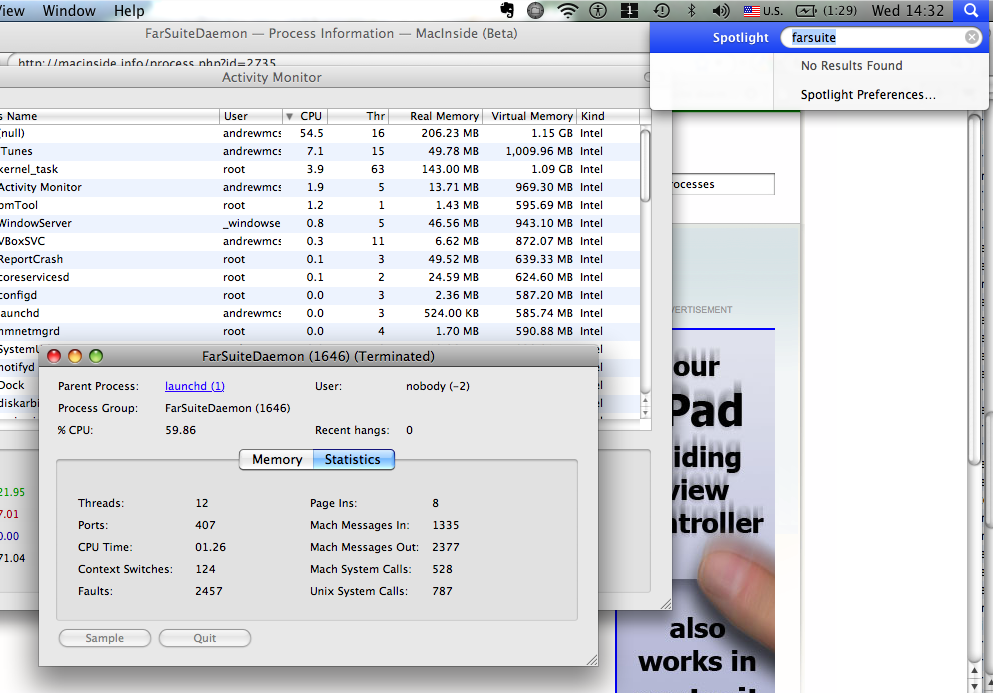Clear the Spotlight search field with X
This screenshot has width=993, height=693.
click(x=971, y=37)
